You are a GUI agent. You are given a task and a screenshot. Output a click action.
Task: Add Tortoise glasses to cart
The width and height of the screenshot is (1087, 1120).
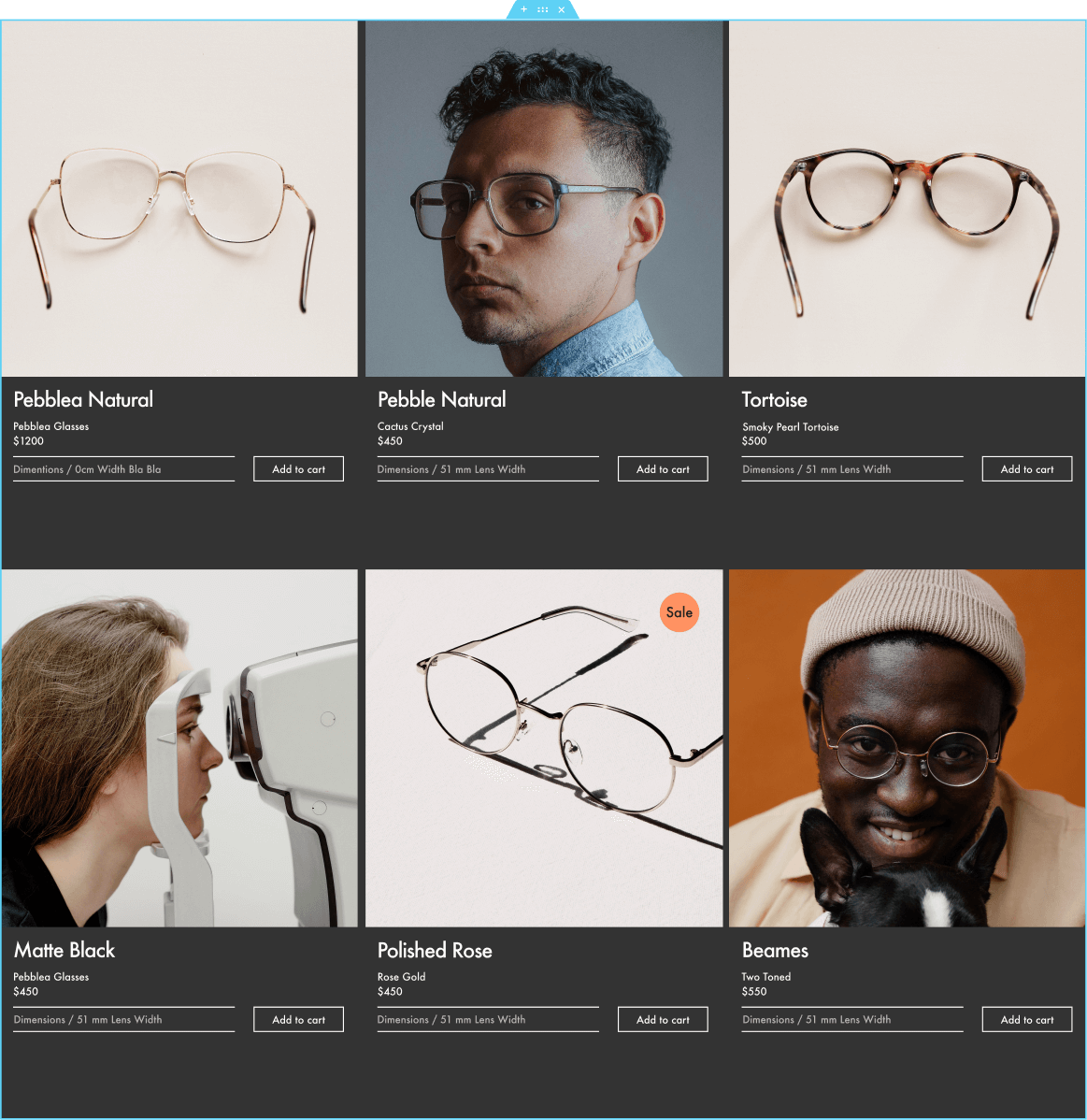[1026, 469]
